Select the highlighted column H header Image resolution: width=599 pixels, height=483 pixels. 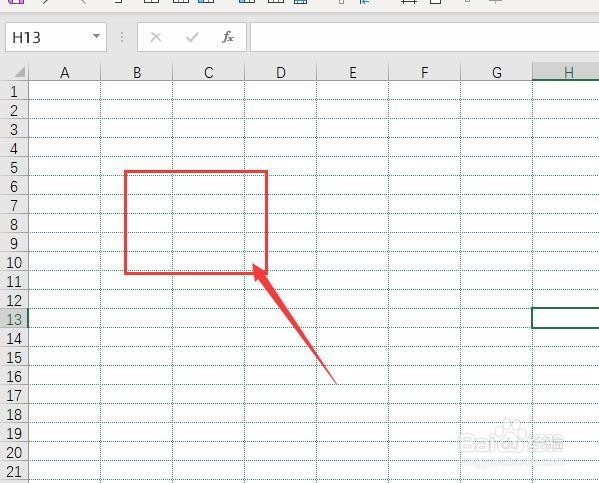[x=566, y=72]
